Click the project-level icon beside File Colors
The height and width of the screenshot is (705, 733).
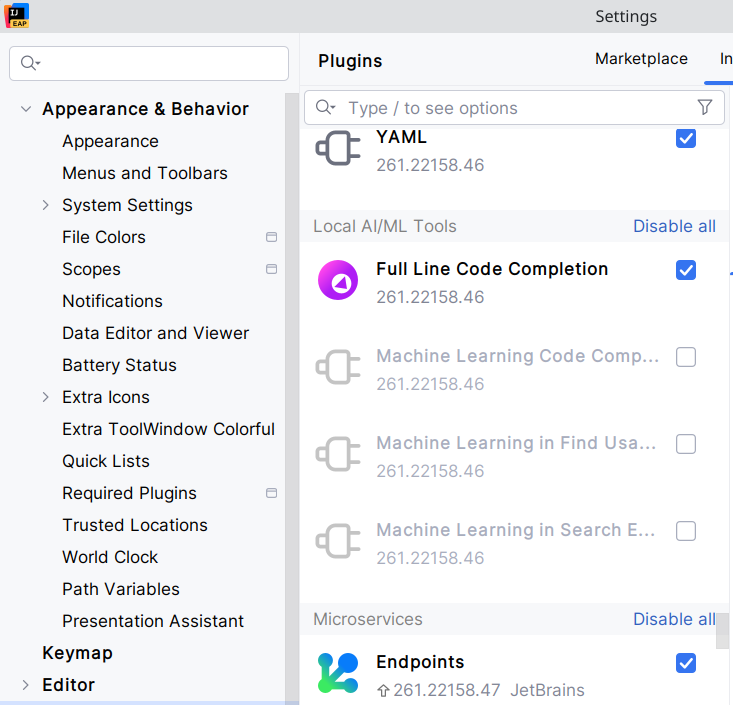click(x=271, y=237)
